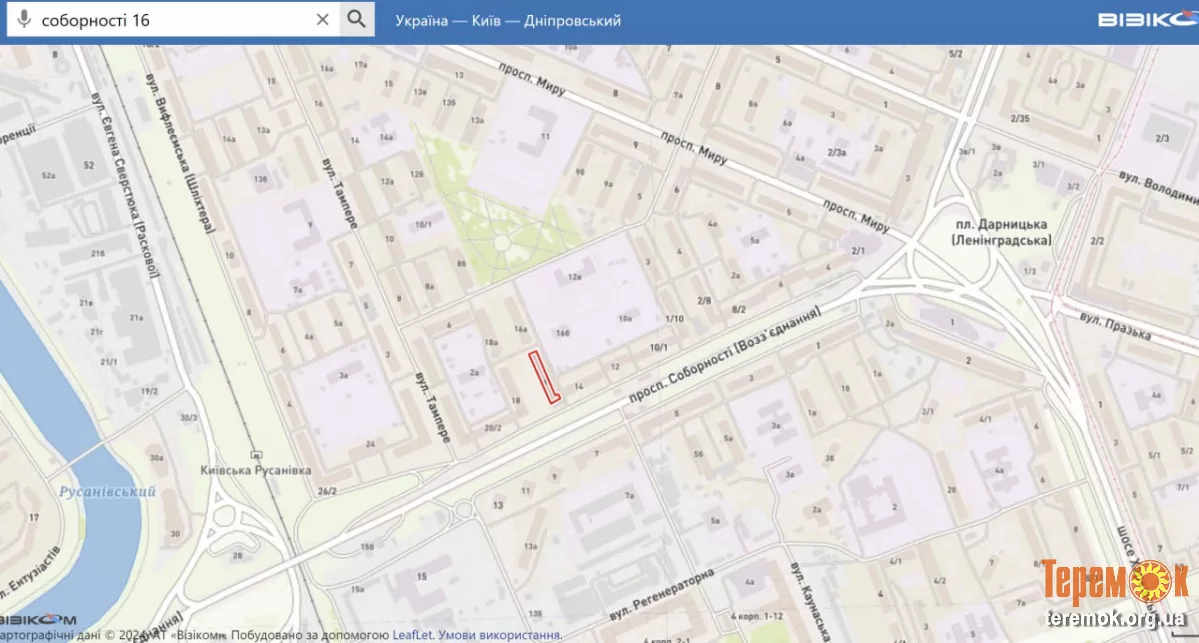Click the Visicom logo in header
Image resolution: width=1199 pixels, height=643 pixels.
coord(1146,20)
